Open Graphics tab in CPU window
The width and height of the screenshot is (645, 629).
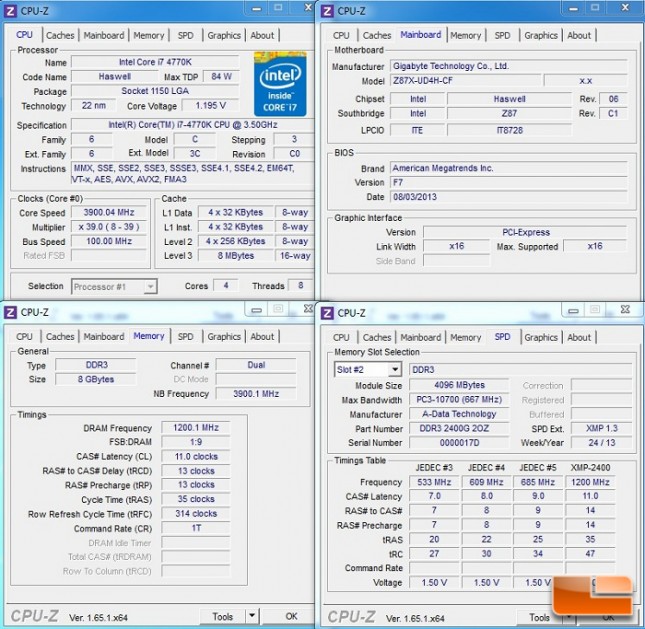224,35
